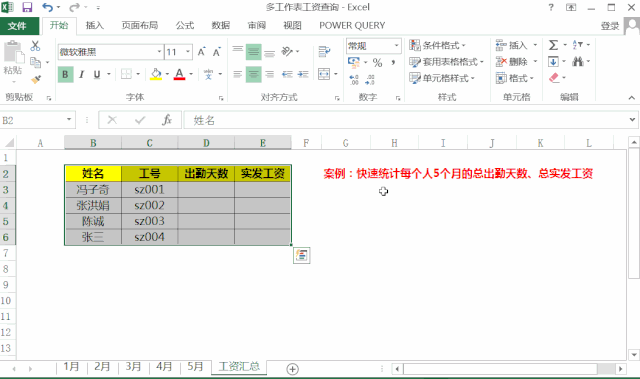Collapse the ribbon with chevron arrow
The width and height of the screenshot is (640, 379).
(x=631, y=98)
